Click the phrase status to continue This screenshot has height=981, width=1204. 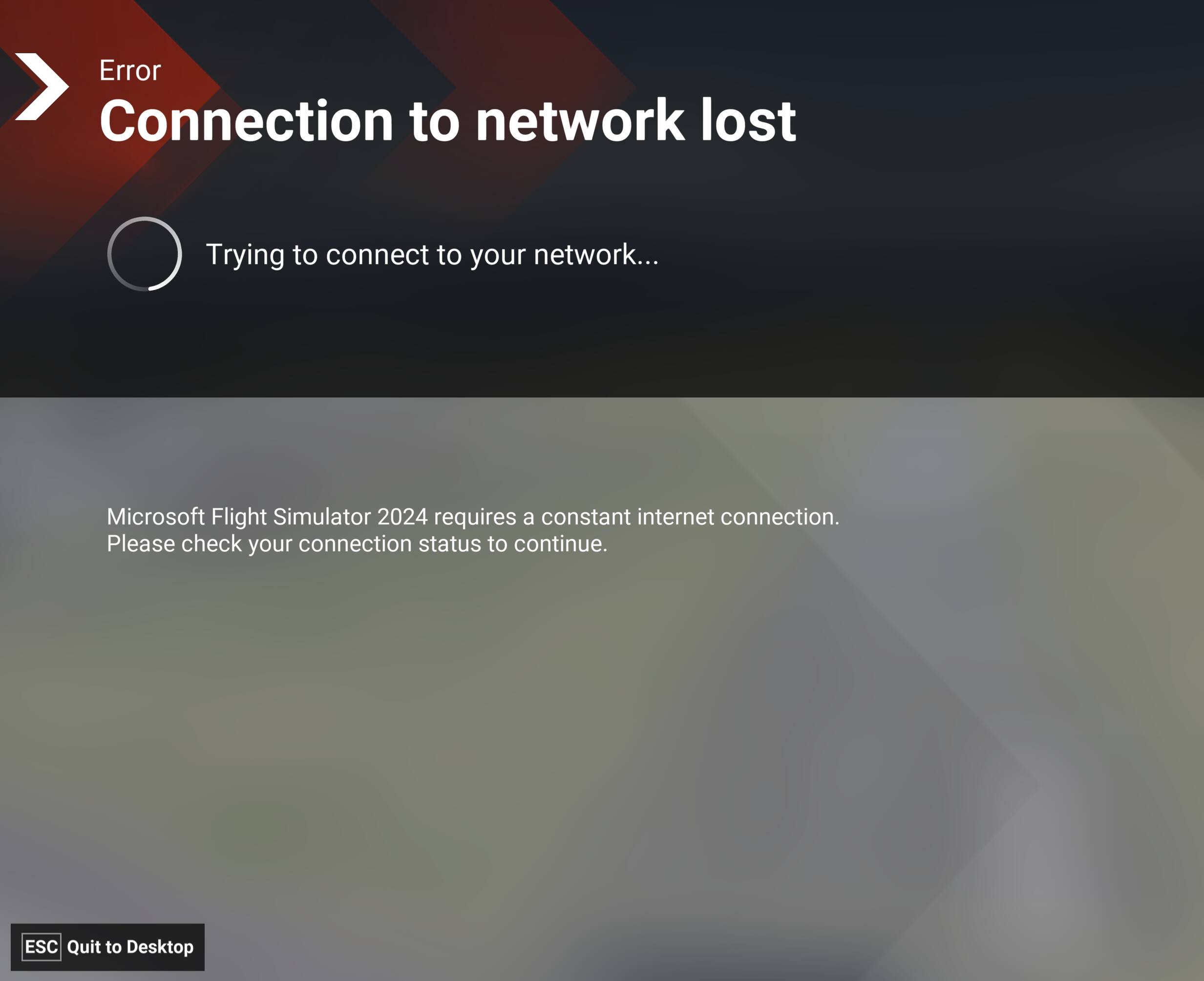[x=513, y=543]
